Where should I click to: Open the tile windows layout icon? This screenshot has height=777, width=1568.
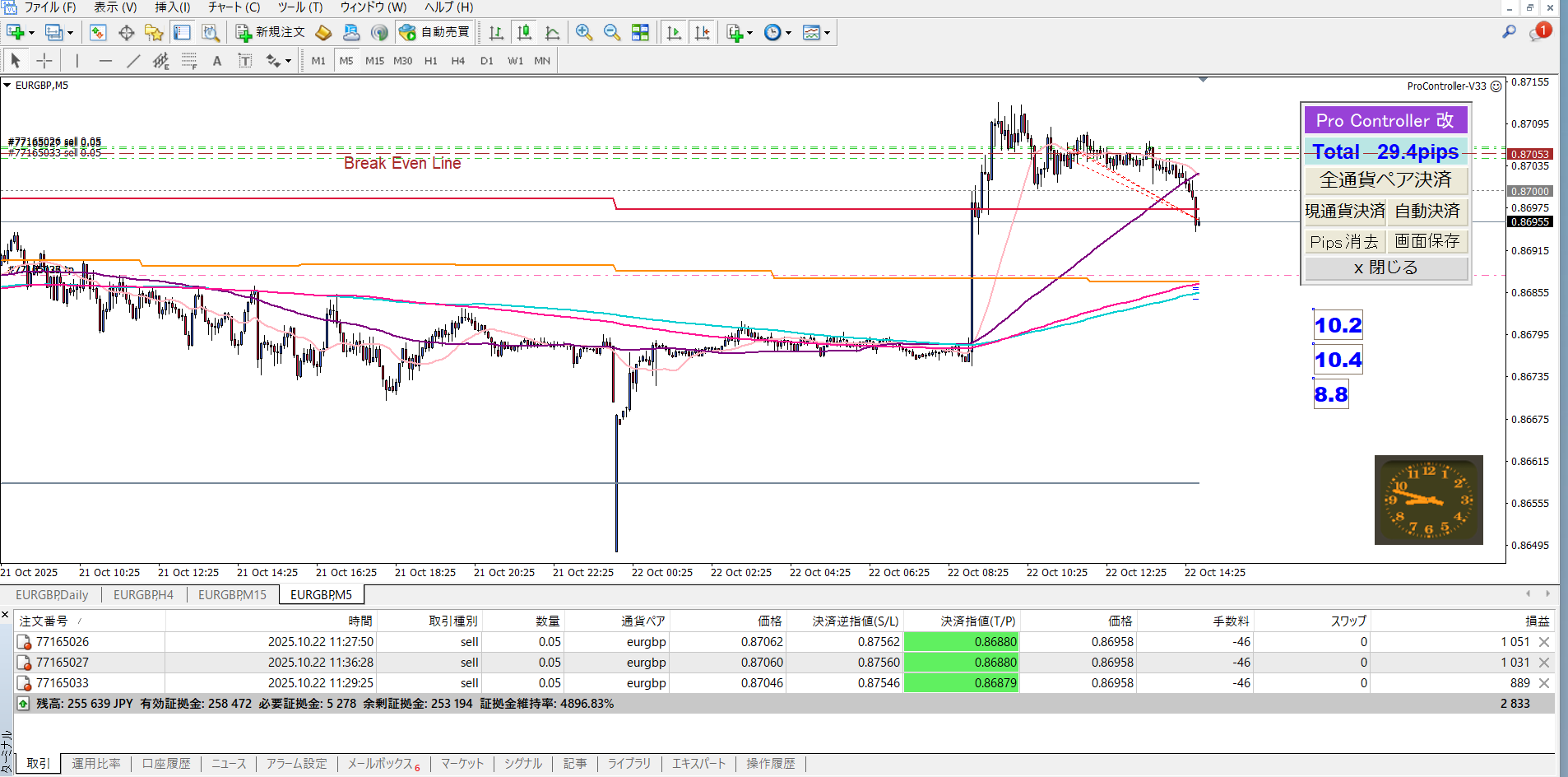point(640,33)
